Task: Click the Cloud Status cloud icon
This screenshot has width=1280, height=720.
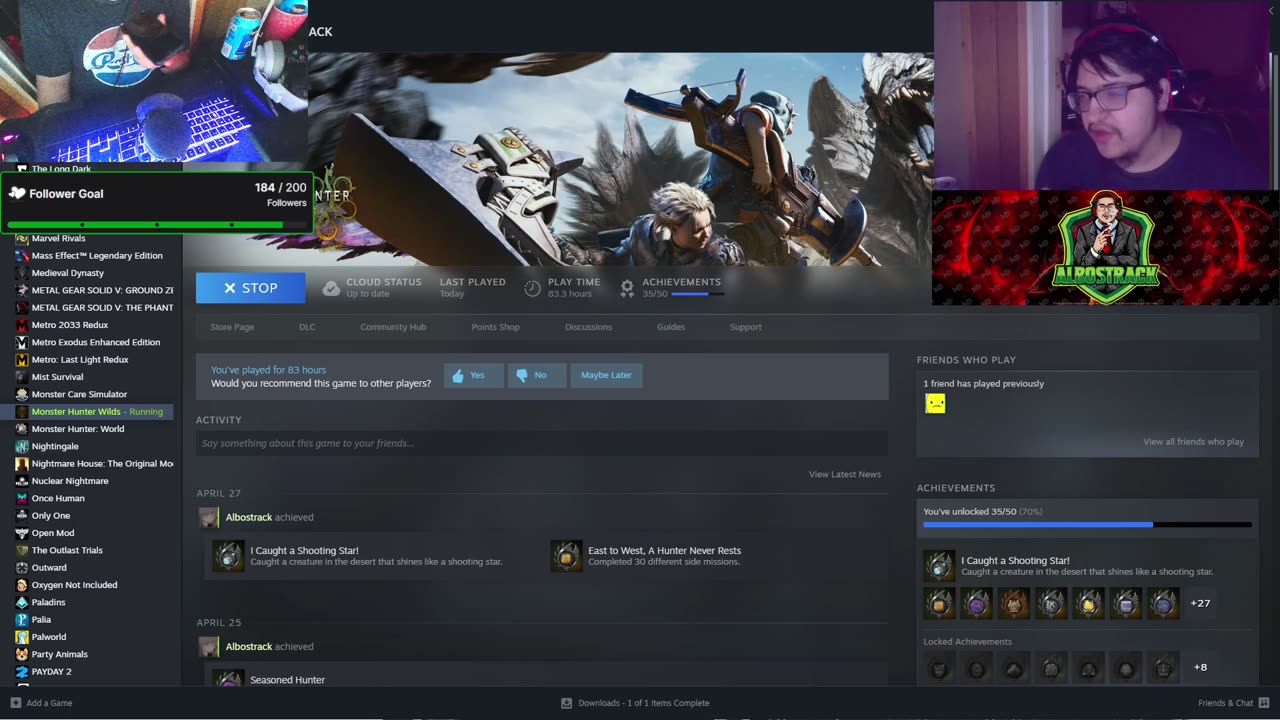Action: pyautogui.click(x=331, y=288)
